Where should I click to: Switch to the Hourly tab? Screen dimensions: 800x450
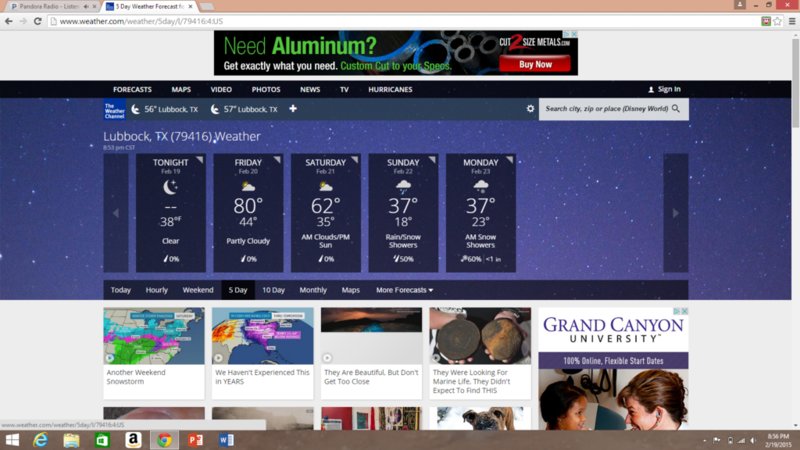157,290
